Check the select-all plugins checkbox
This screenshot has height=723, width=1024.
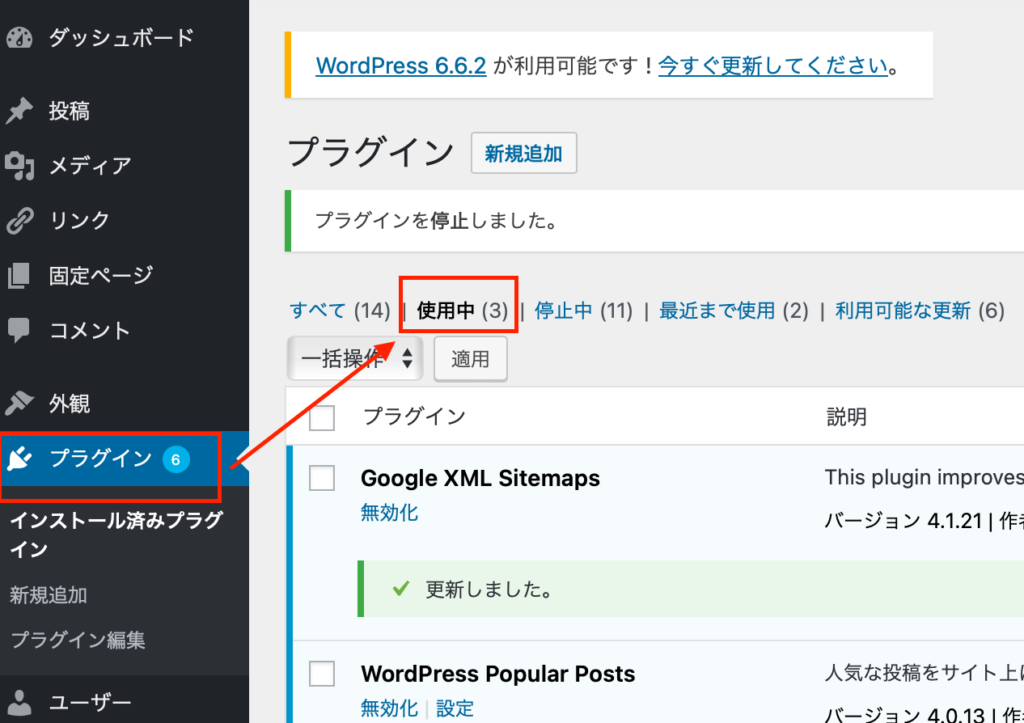(322, 418)
